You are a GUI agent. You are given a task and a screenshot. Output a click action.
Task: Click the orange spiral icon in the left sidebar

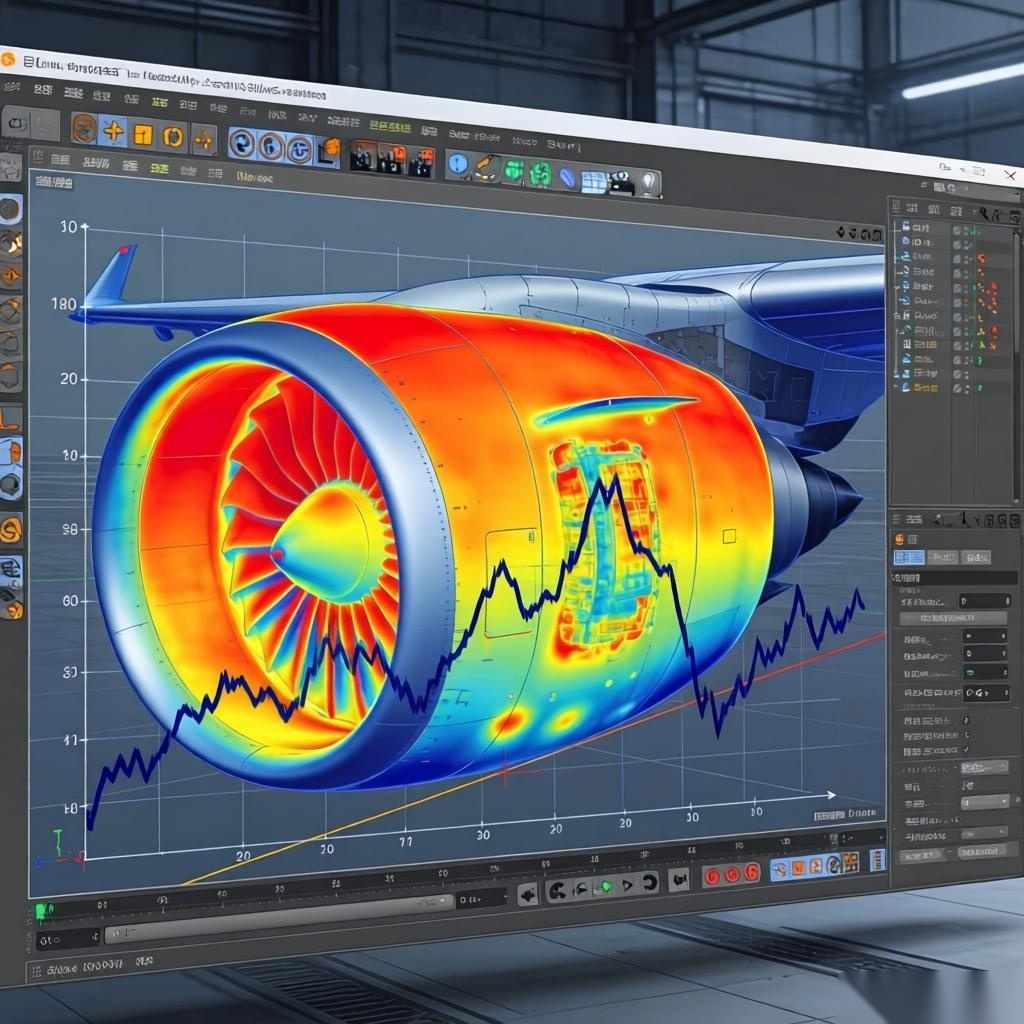click(11, 530)
